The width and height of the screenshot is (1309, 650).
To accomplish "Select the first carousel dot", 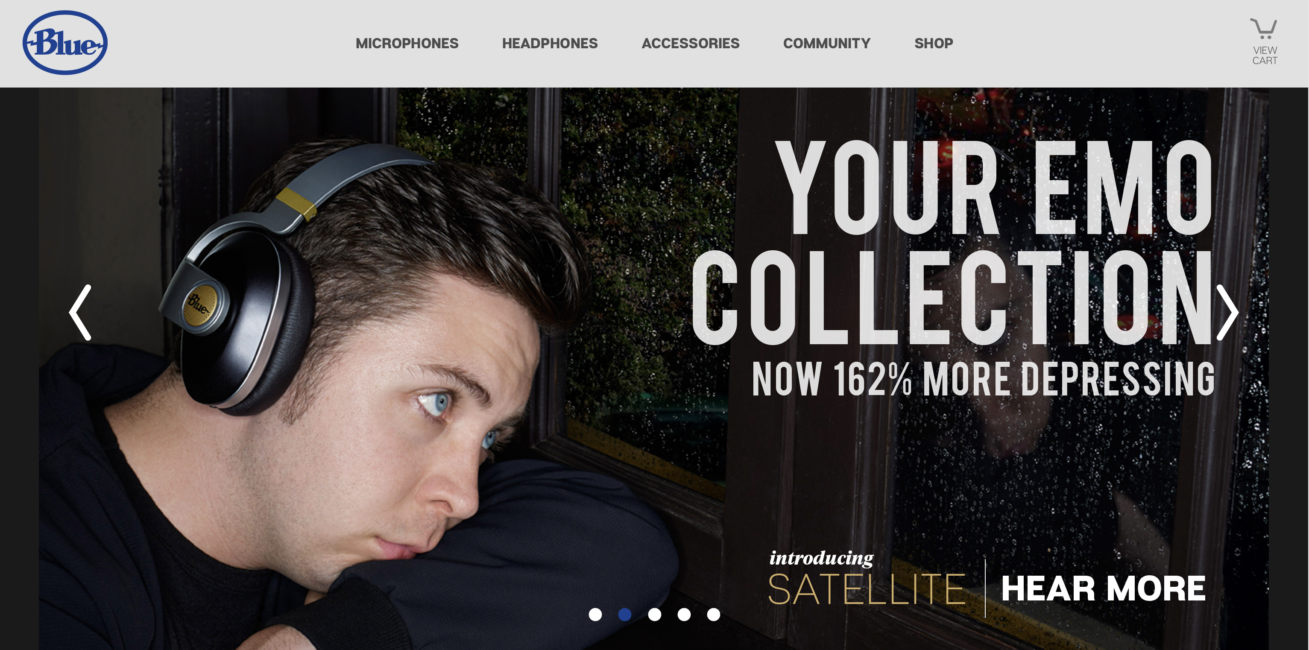I will 595,614.
